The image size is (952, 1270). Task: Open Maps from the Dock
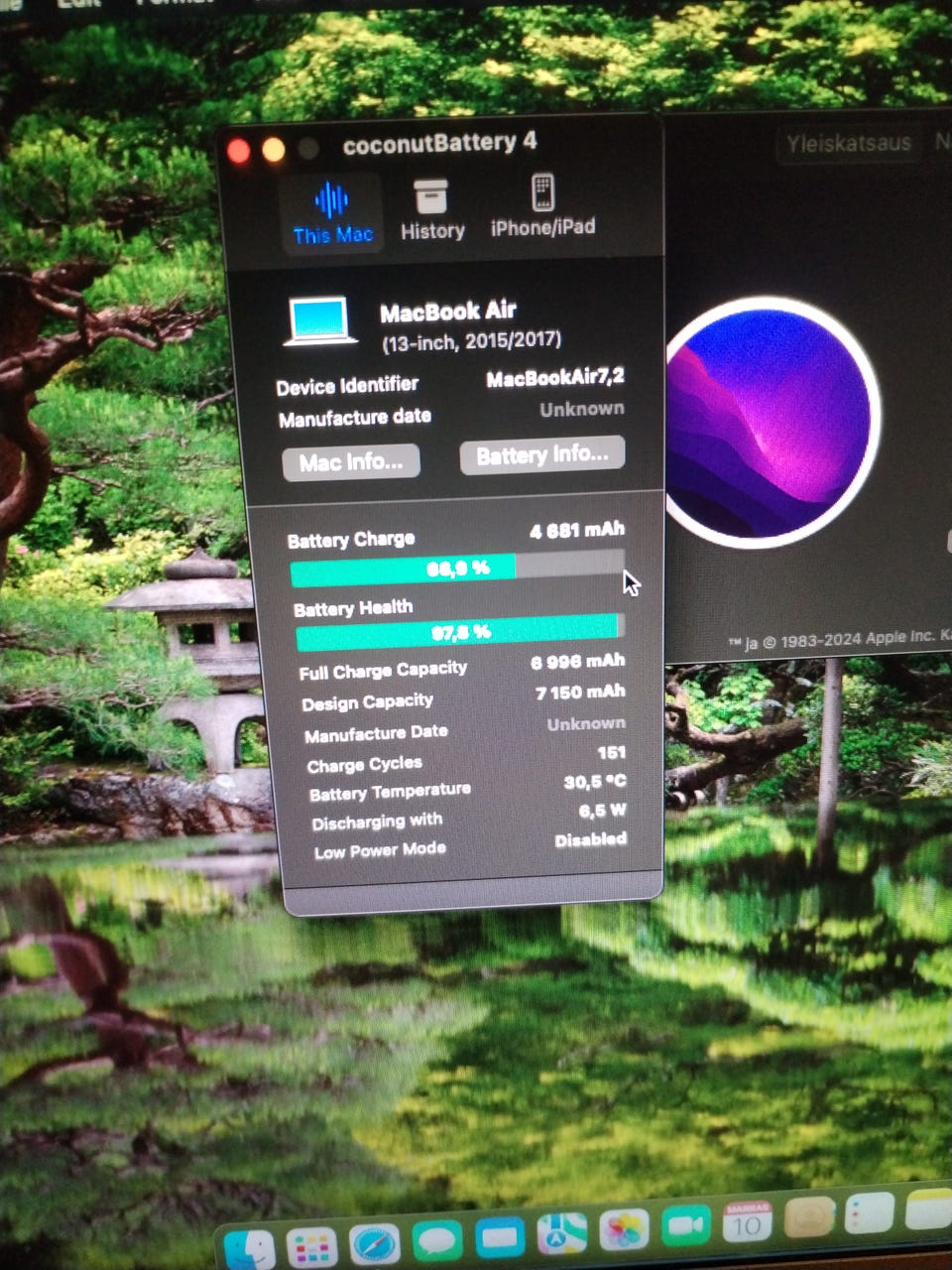561,1233
